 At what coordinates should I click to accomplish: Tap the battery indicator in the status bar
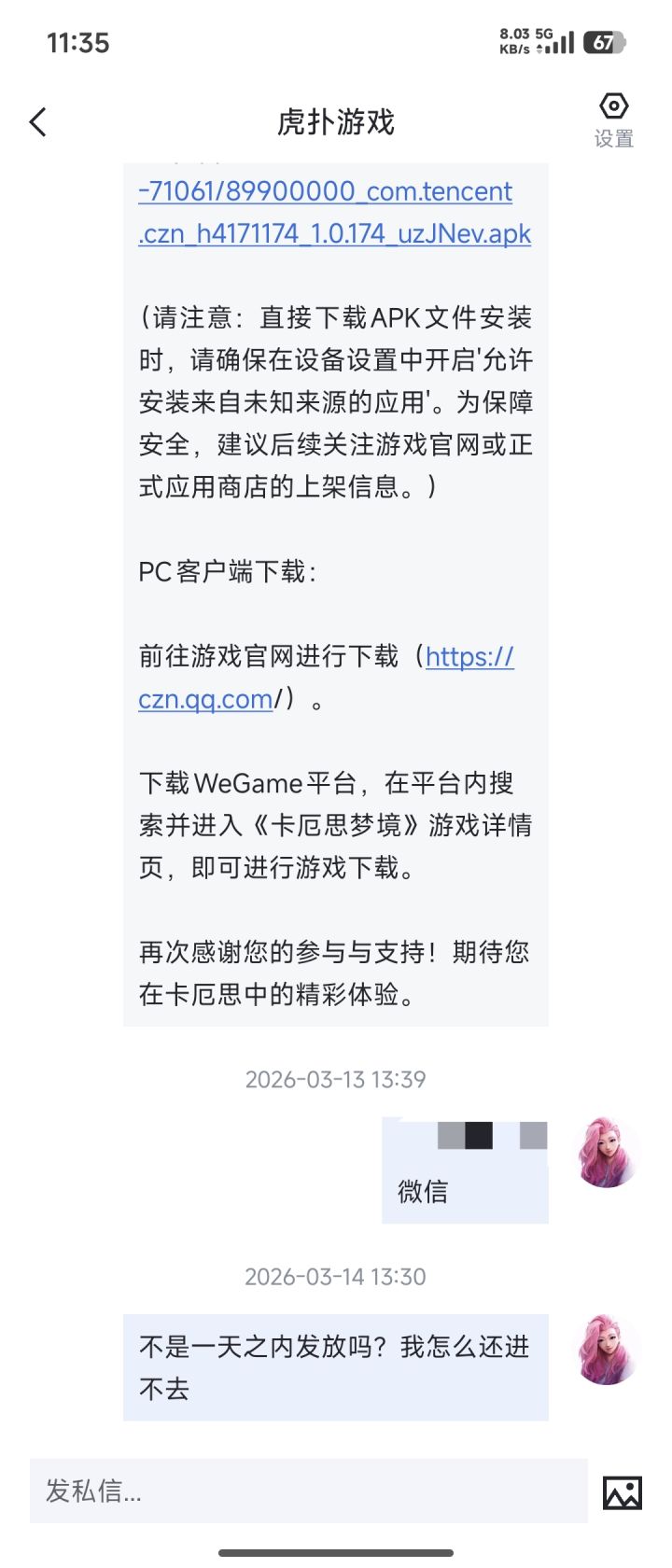604,42
